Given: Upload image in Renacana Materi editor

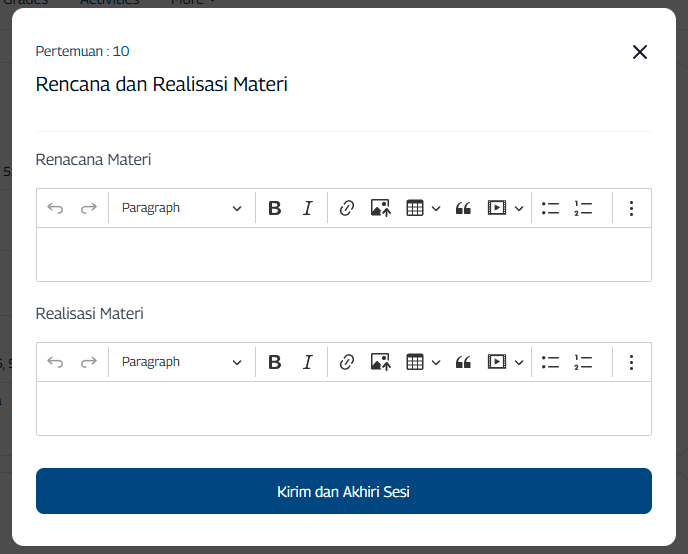Looking at the screenshot, I should pyautogui.click(x=380, y=208).
